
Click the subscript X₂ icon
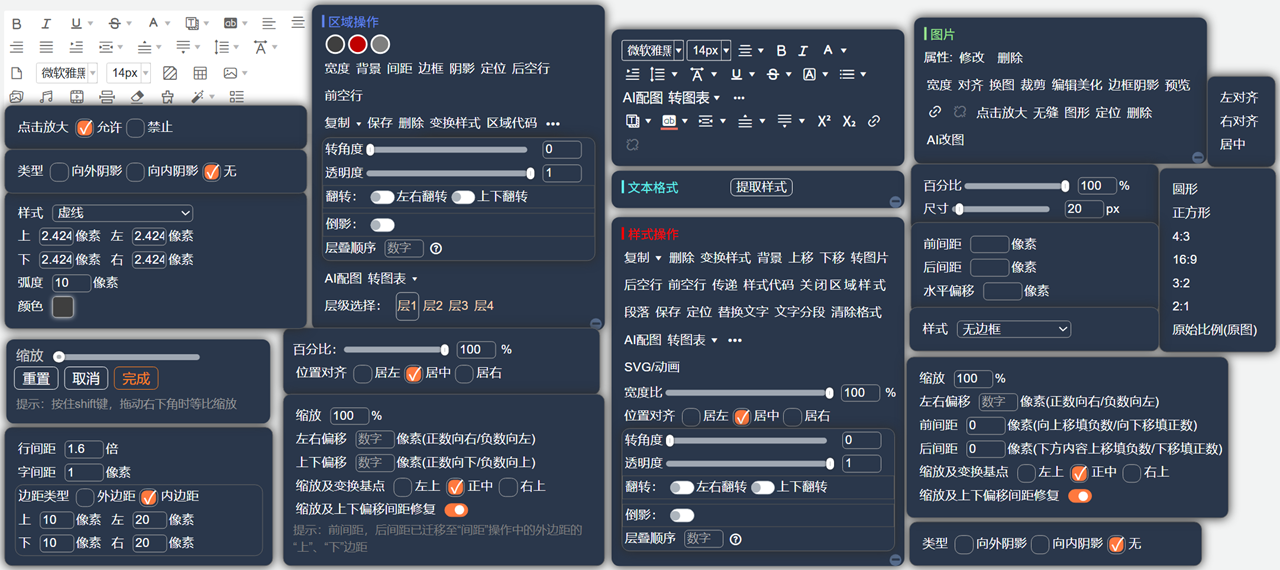coord(849,121)
